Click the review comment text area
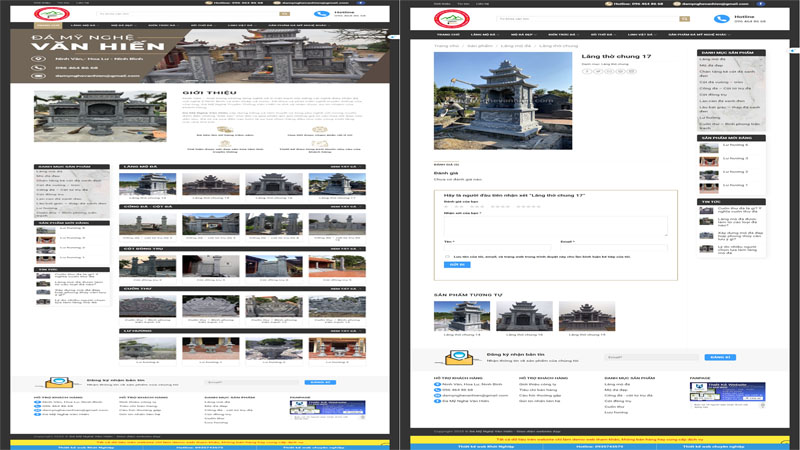The width and height of the screenshot is (800, 450). [x=556, y=226]
